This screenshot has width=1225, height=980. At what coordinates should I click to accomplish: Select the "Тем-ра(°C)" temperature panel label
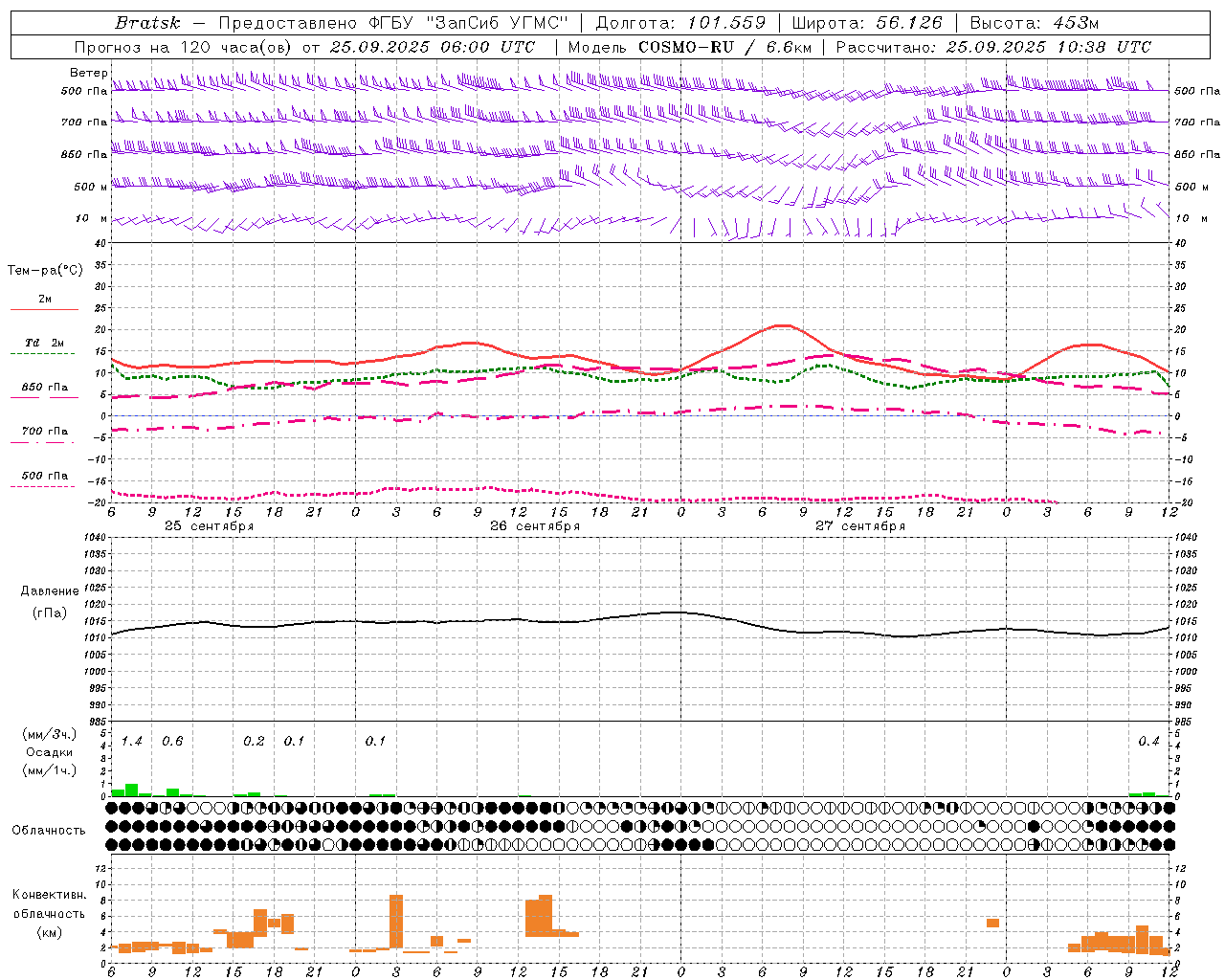tap(45, 270)
